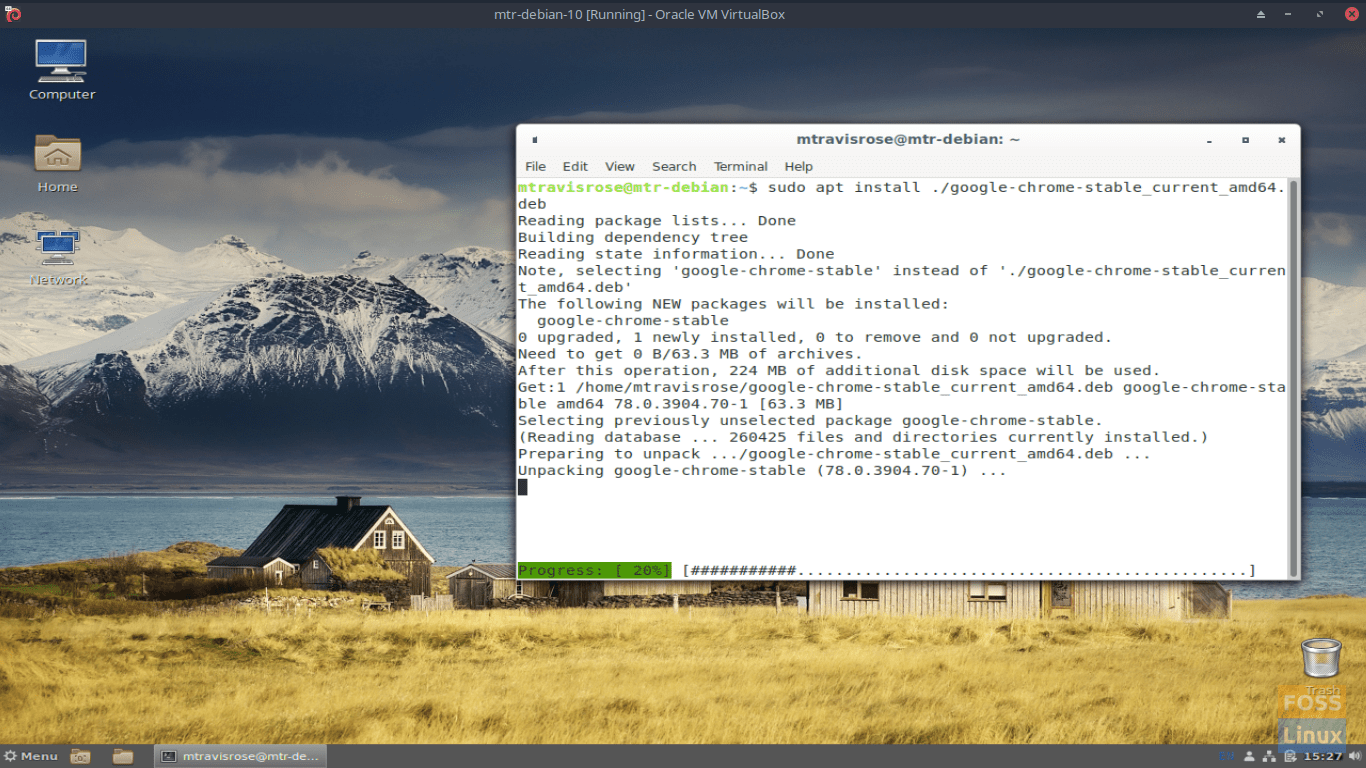Close the terminal window

pos(1282,140)
